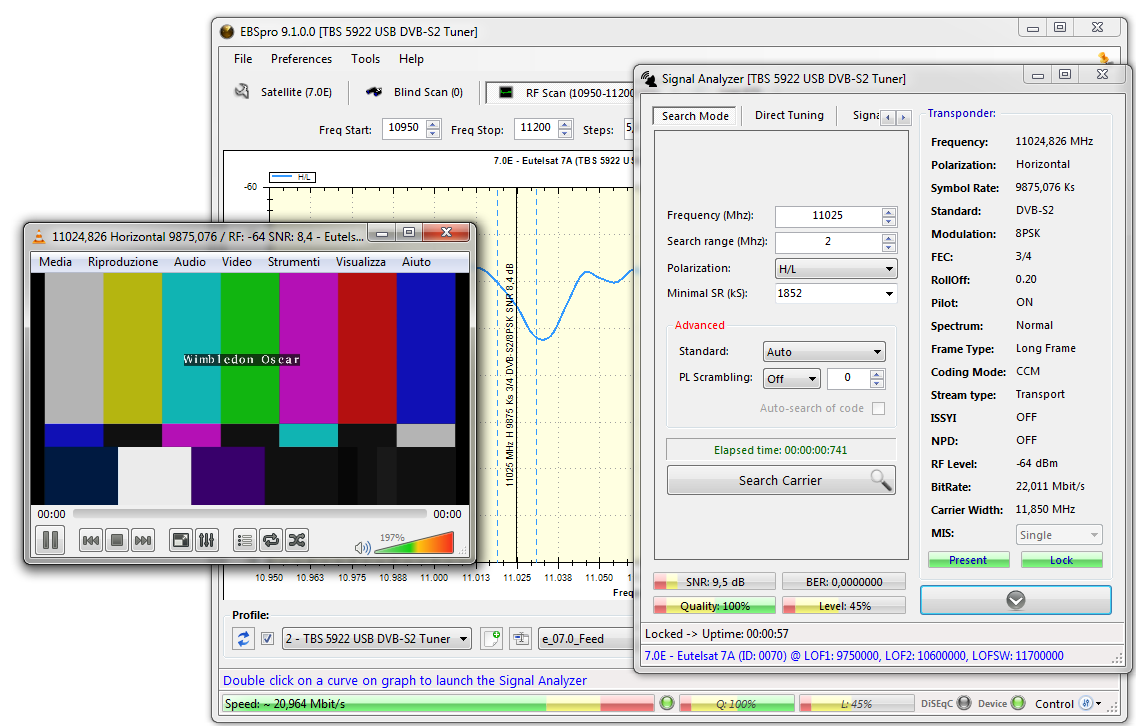Open the PL Scrambling Off dropdown
This screenshot has width=1136, height=726.
click(x=792, y=379)
